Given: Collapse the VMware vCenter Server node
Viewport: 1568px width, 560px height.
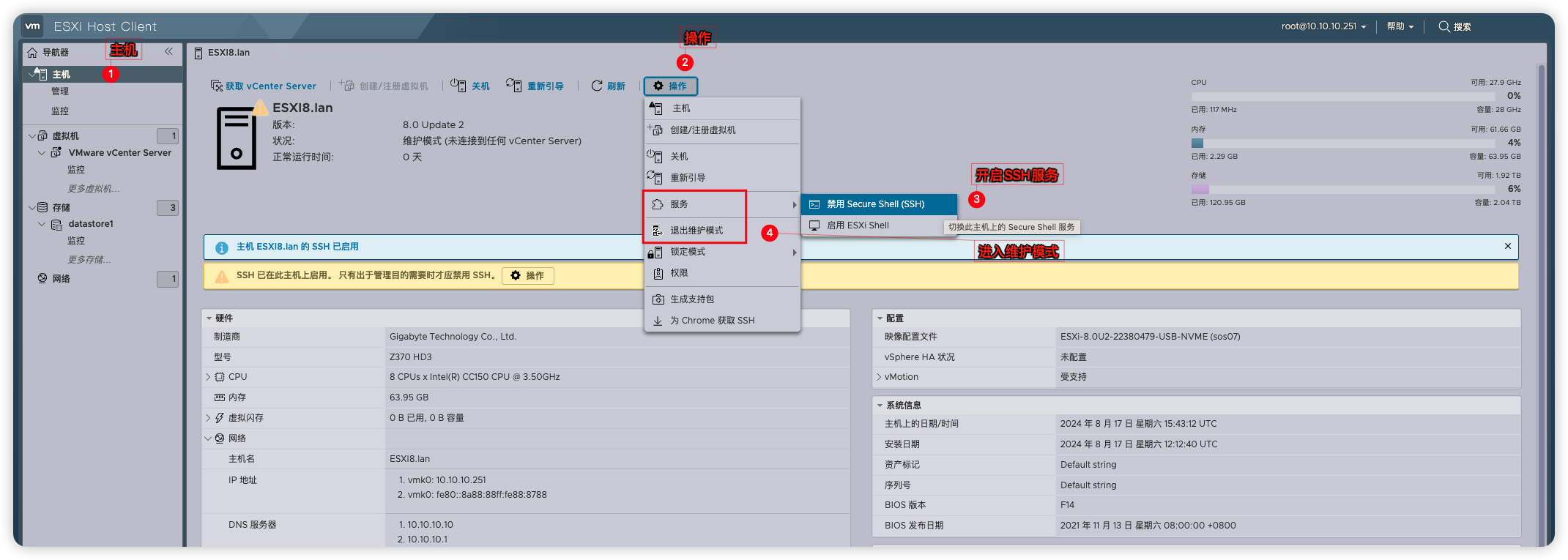Looking at the screenshot, I should pos(42,153).
